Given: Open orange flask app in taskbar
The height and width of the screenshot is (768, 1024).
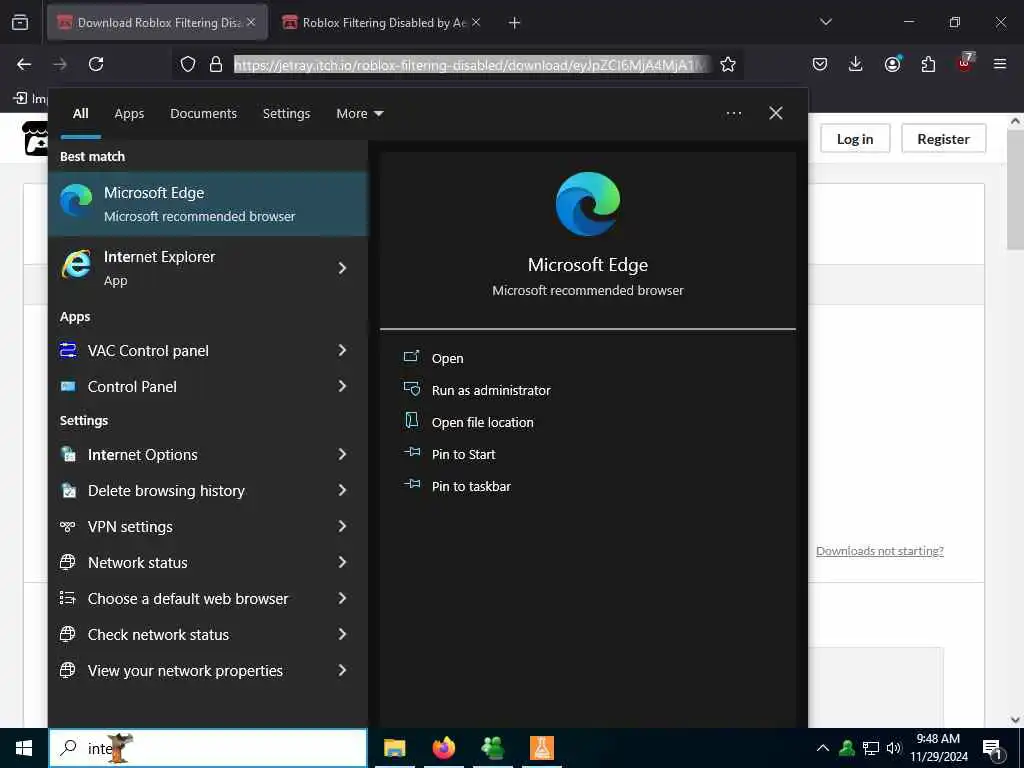Looking at the screenshot, I should 541,748.
